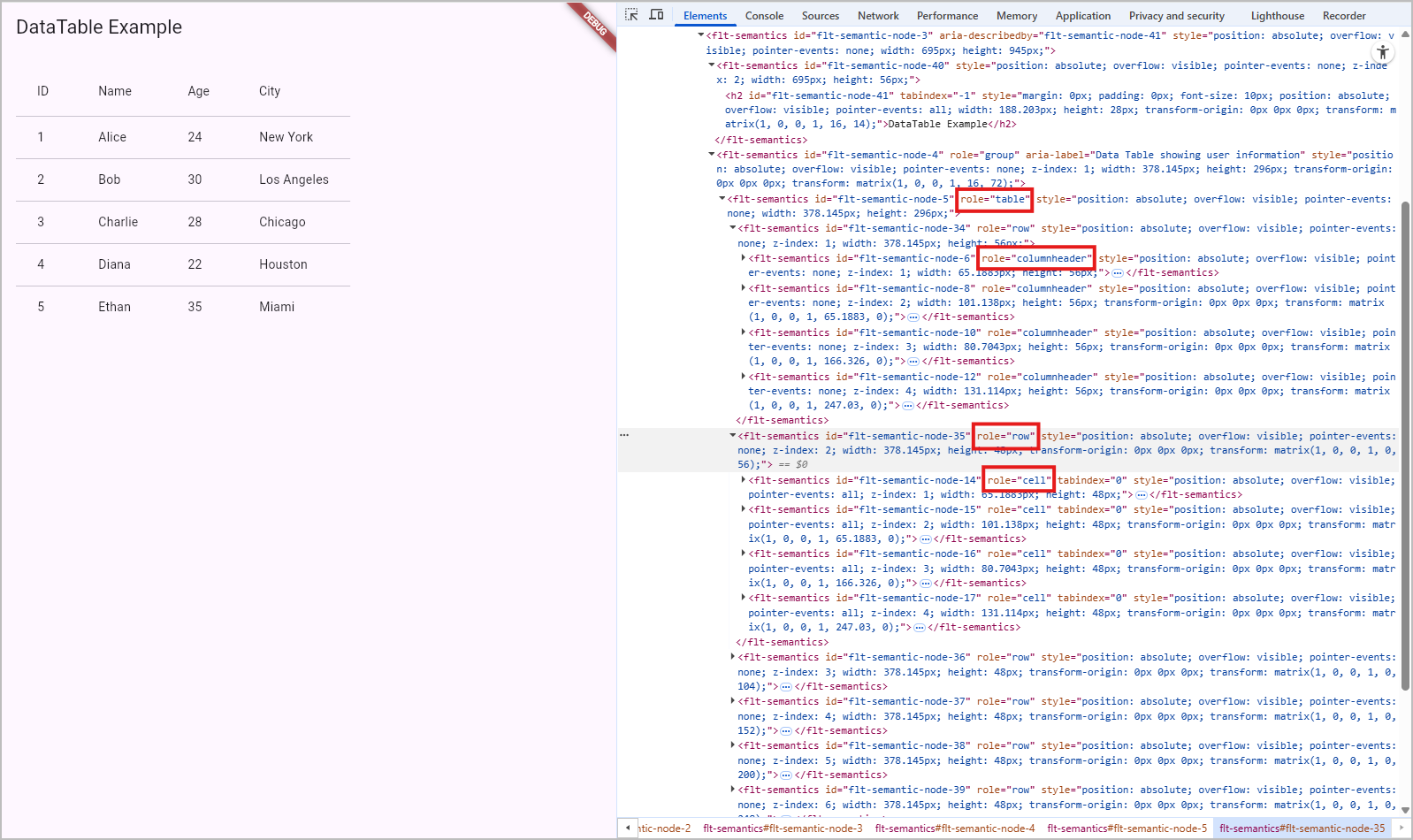The height and width of the screenshot is (840, 1413).
Task: Expand the flt-semantic-node-38 row
Action: pos(733,745)
